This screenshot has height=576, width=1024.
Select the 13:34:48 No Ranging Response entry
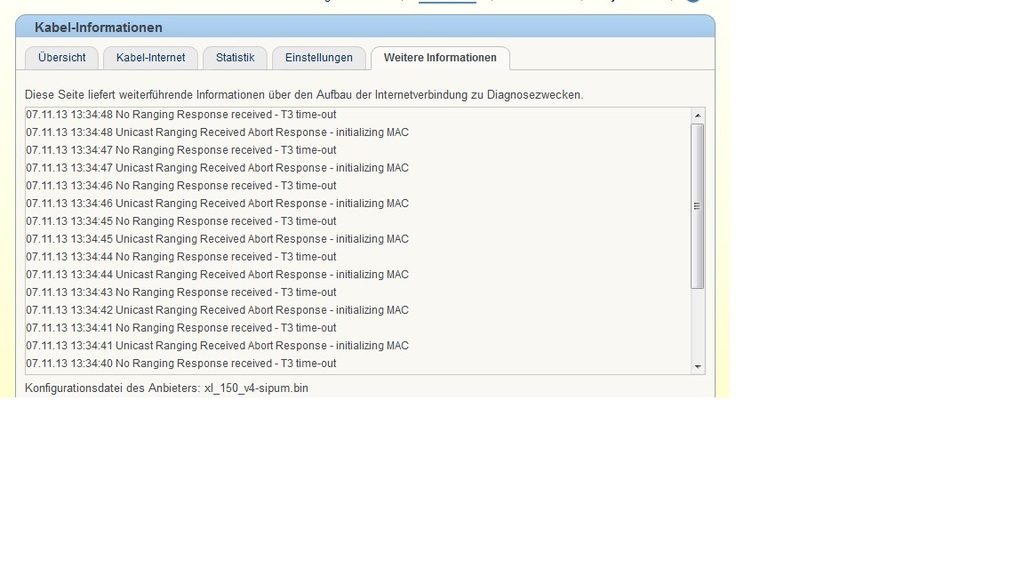(181, 115)
